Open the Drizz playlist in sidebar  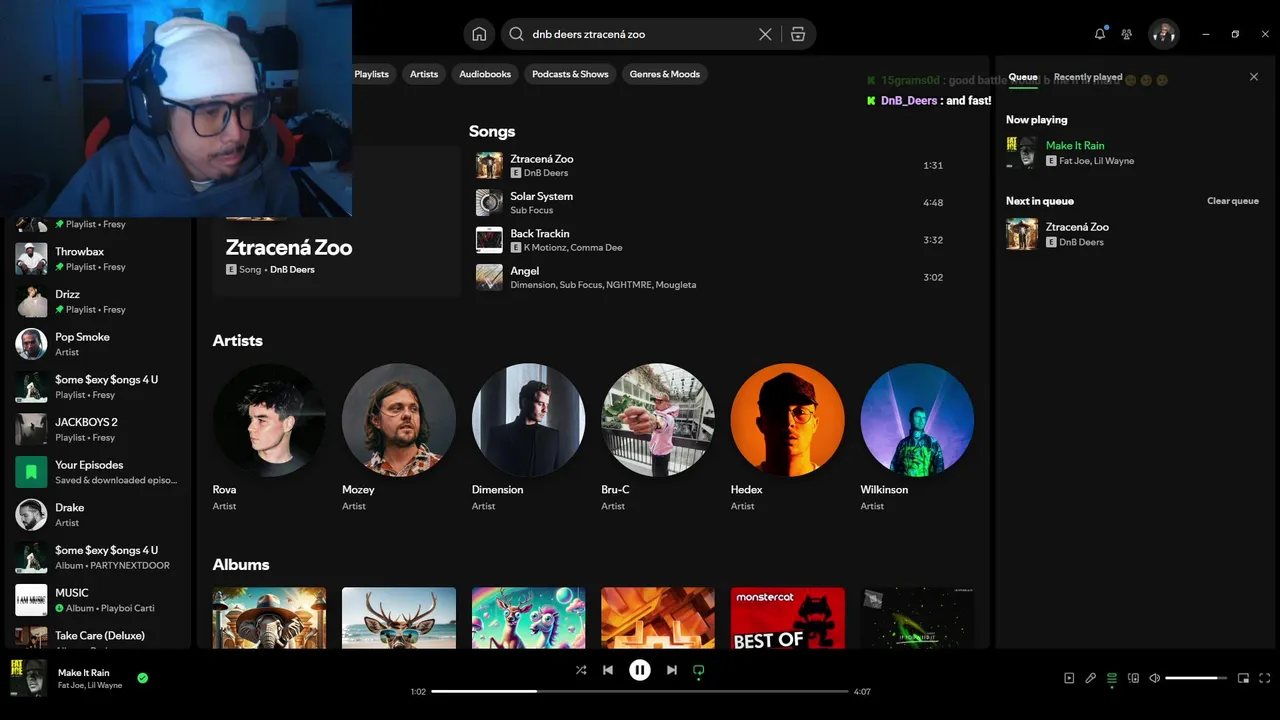pyautogui.click(x=97, y=302)
